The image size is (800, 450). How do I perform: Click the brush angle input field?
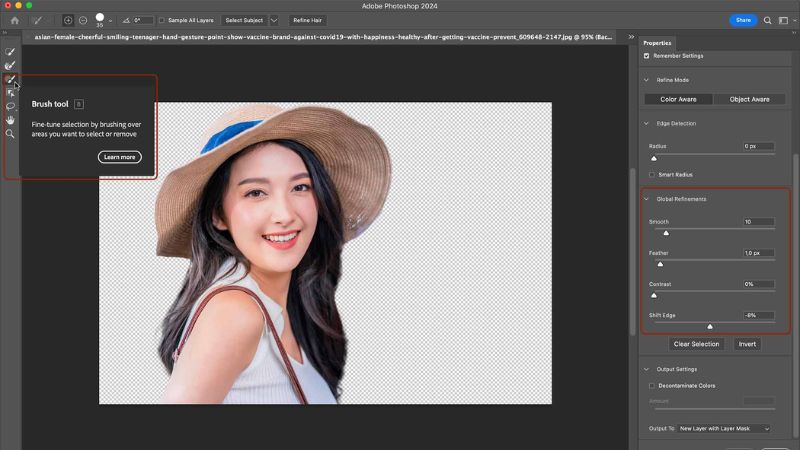[x=142, y=20]
